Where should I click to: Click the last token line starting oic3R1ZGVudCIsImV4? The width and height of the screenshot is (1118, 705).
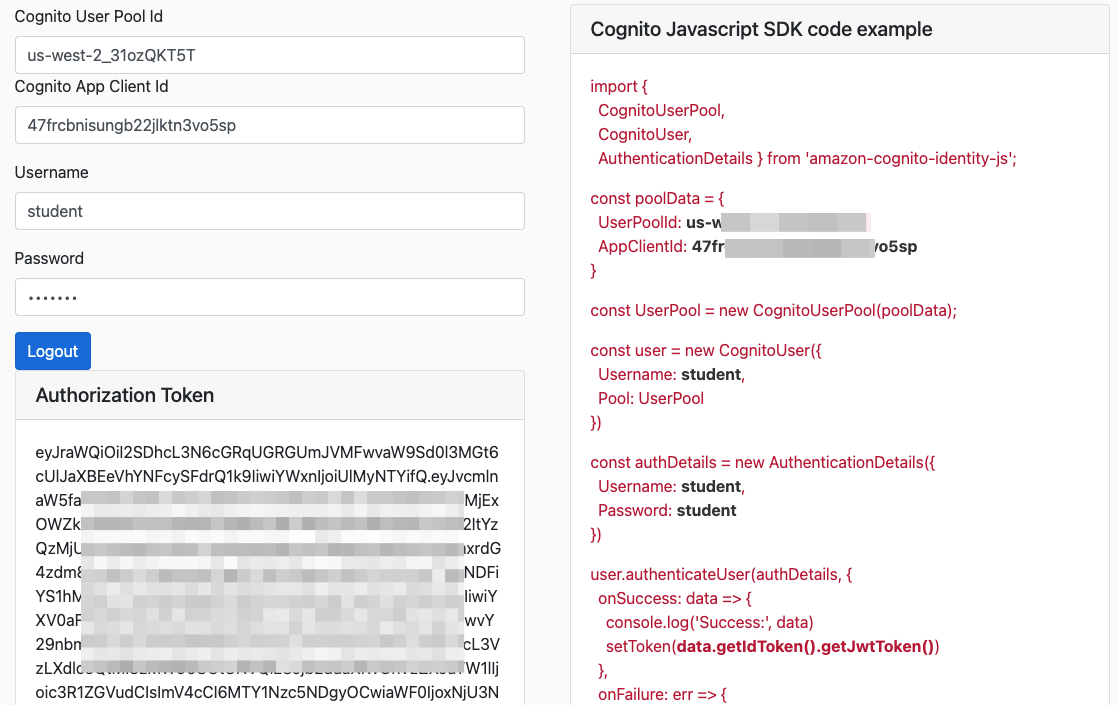click(267, 692)
